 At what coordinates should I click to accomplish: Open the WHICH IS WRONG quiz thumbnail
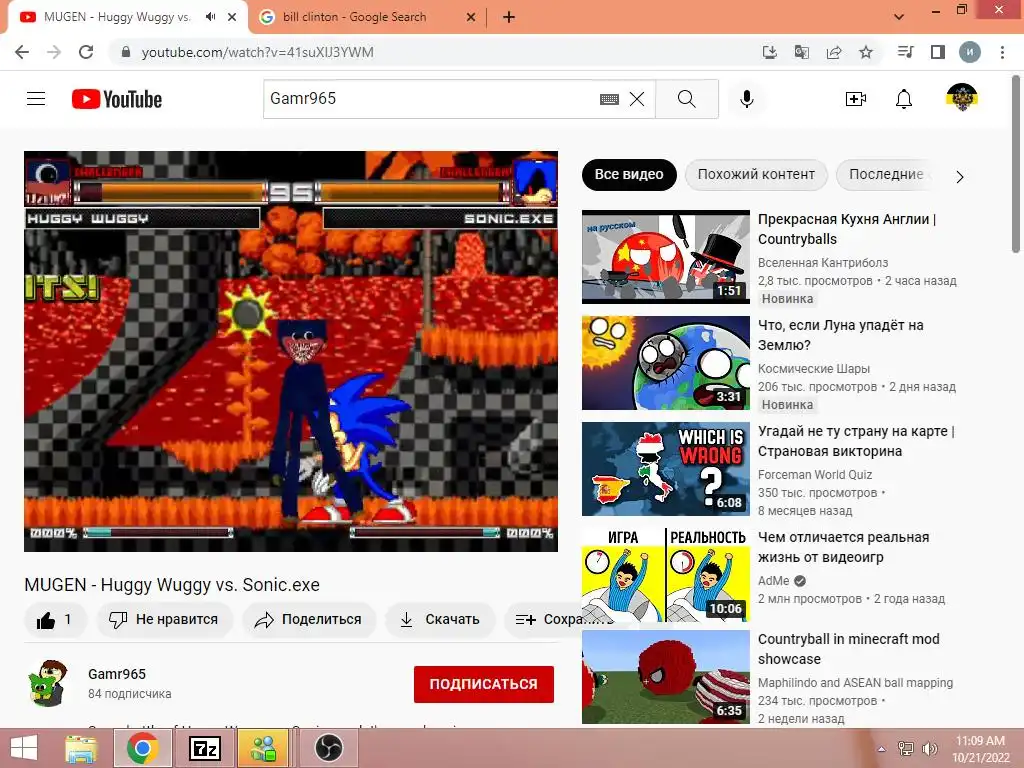[665, 469]
